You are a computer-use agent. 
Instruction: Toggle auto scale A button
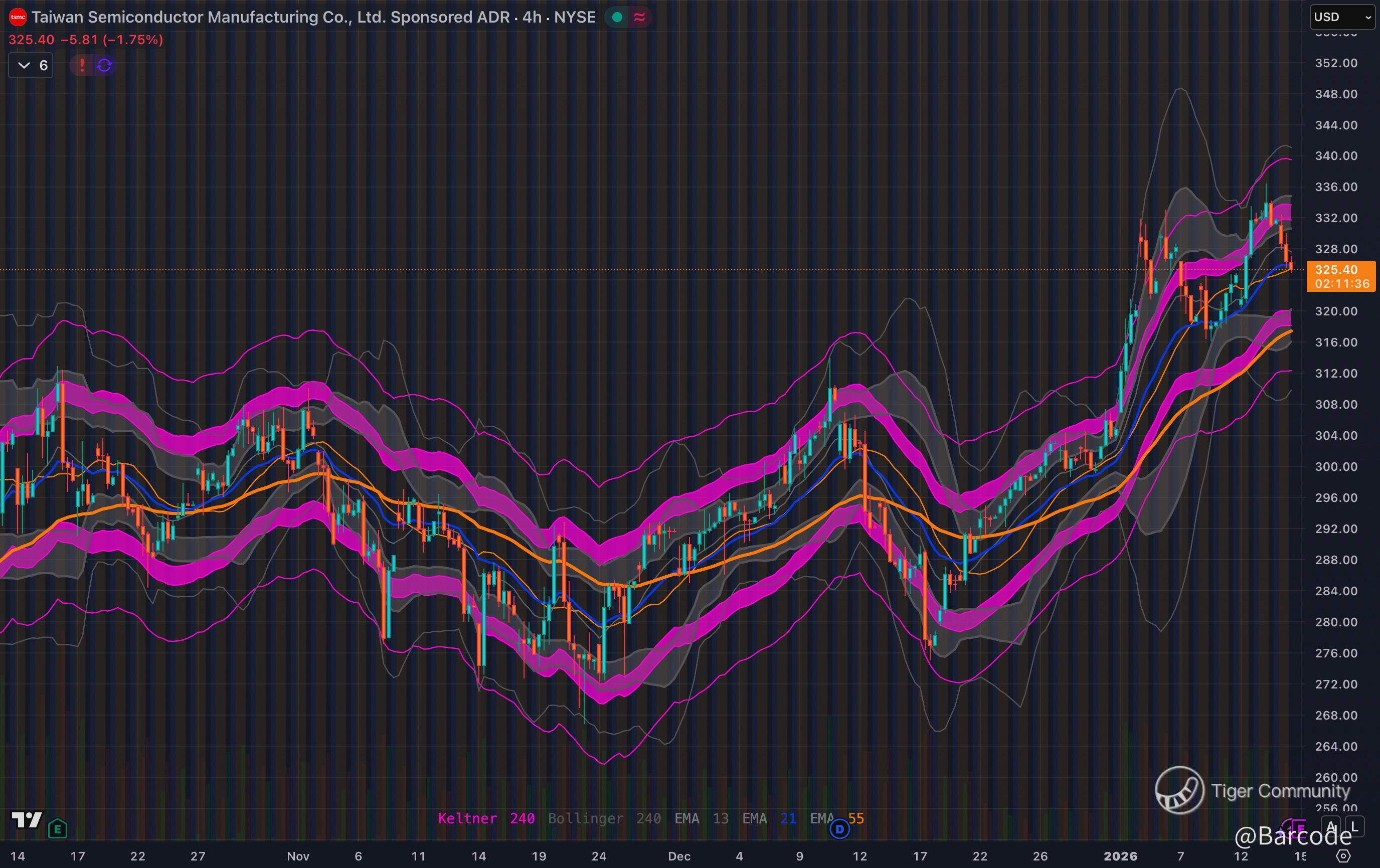click(1331, 827)
